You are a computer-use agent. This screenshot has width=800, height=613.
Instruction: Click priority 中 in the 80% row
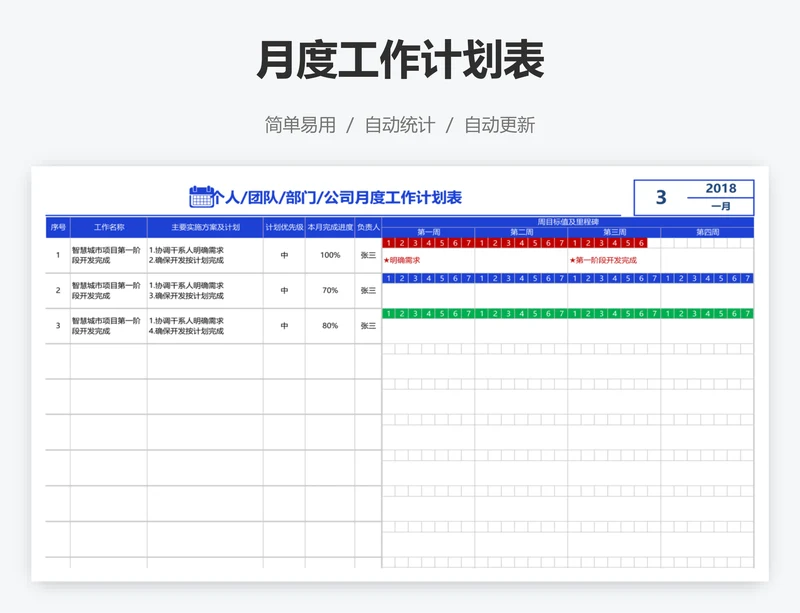[x=284, y=326]
